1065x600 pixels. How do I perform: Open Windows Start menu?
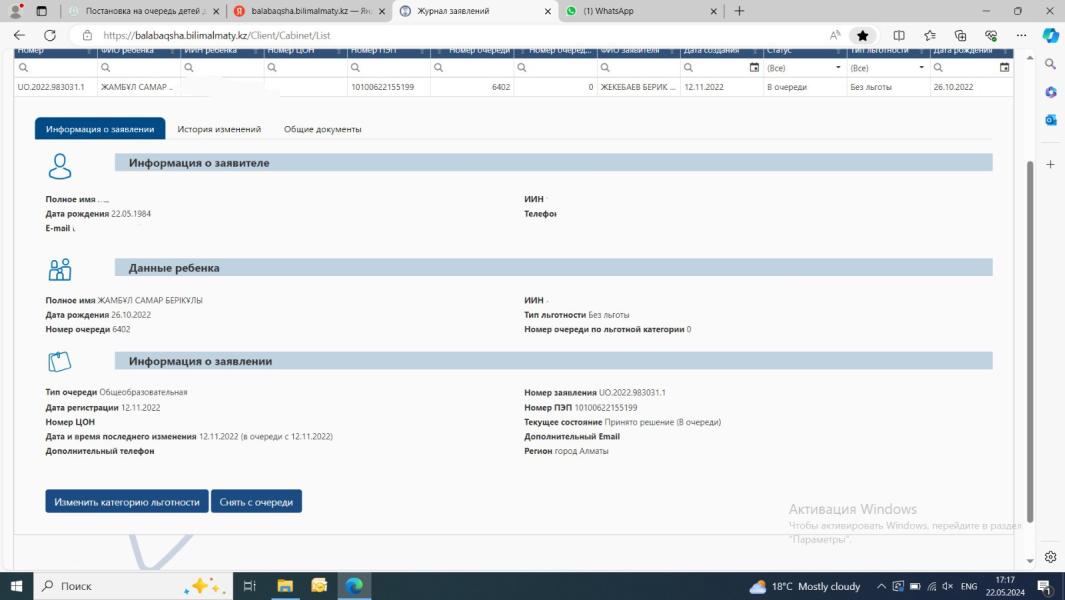point(16,586)
